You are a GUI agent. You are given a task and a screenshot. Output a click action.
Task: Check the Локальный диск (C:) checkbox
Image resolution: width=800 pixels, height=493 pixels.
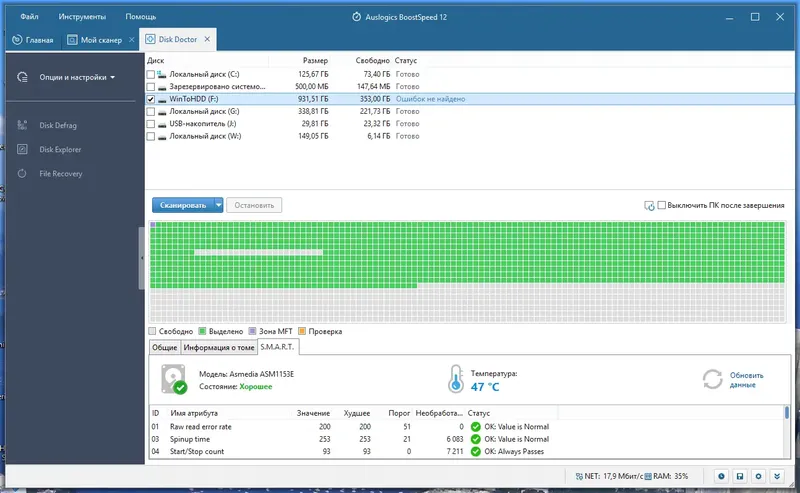click(151, 75)
